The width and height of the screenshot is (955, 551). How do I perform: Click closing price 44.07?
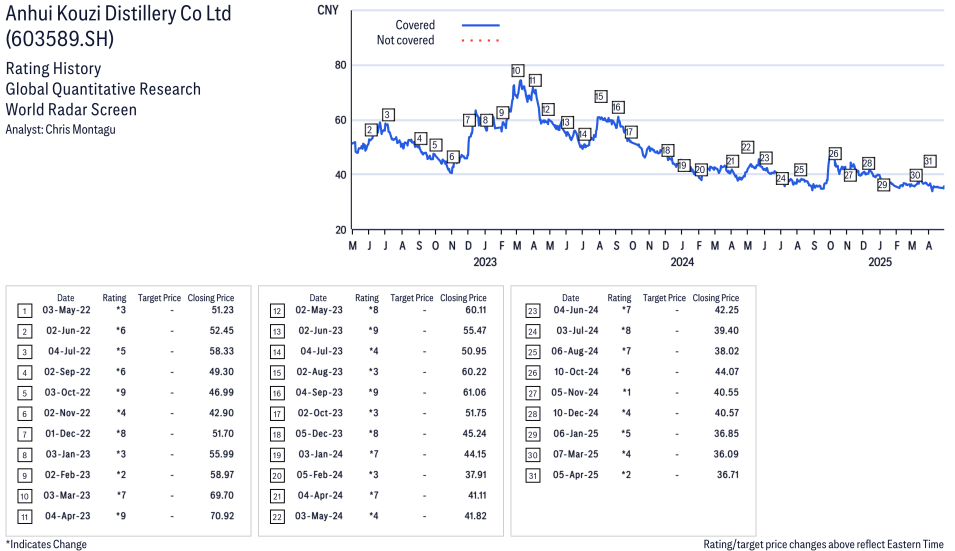[x=727, y=371]
